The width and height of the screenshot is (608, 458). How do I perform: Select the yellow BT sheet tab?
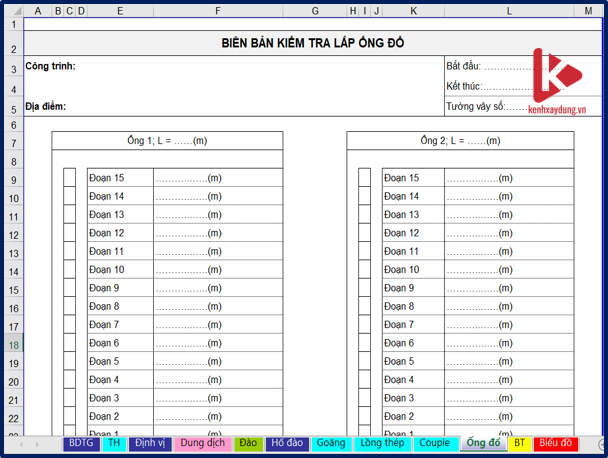(x=519, y=442)
